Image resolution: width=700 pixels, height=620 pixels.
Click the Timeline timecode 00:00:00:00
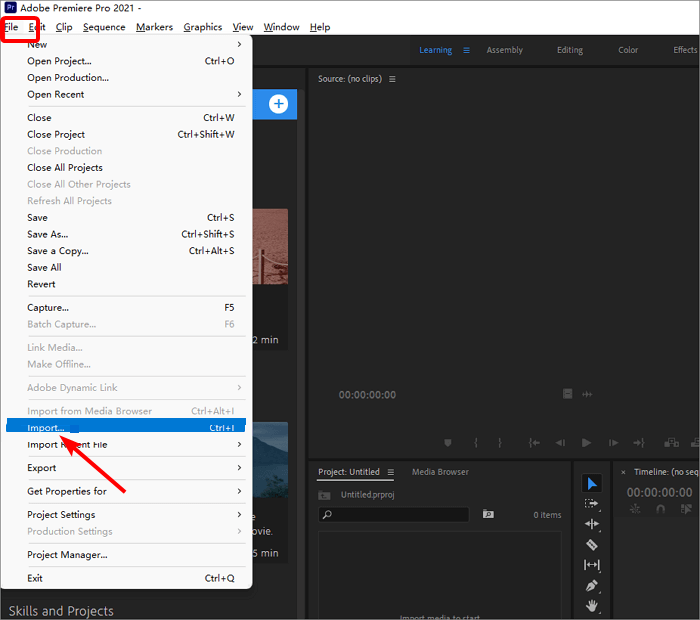click(x=659, y=492)
